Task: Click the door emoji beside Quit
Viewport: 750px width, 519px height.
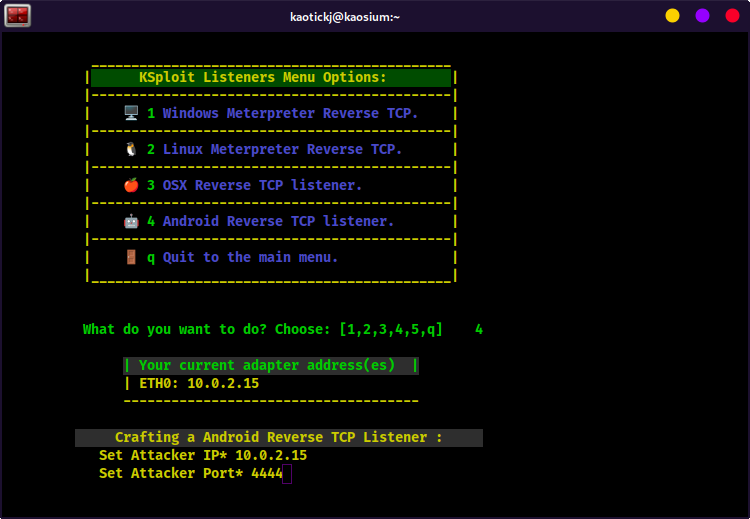Action: click(131, 257)
